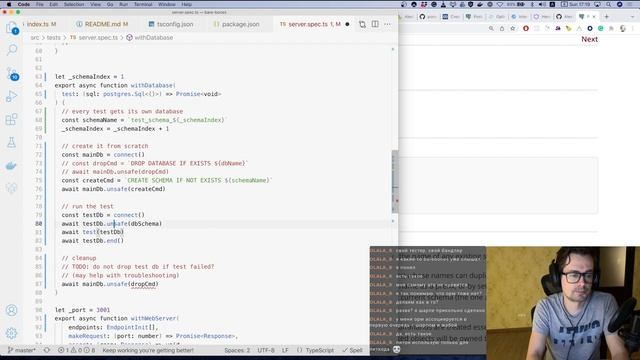Switch to the package.json tab

pyautogui.click(x=237, y=24)
